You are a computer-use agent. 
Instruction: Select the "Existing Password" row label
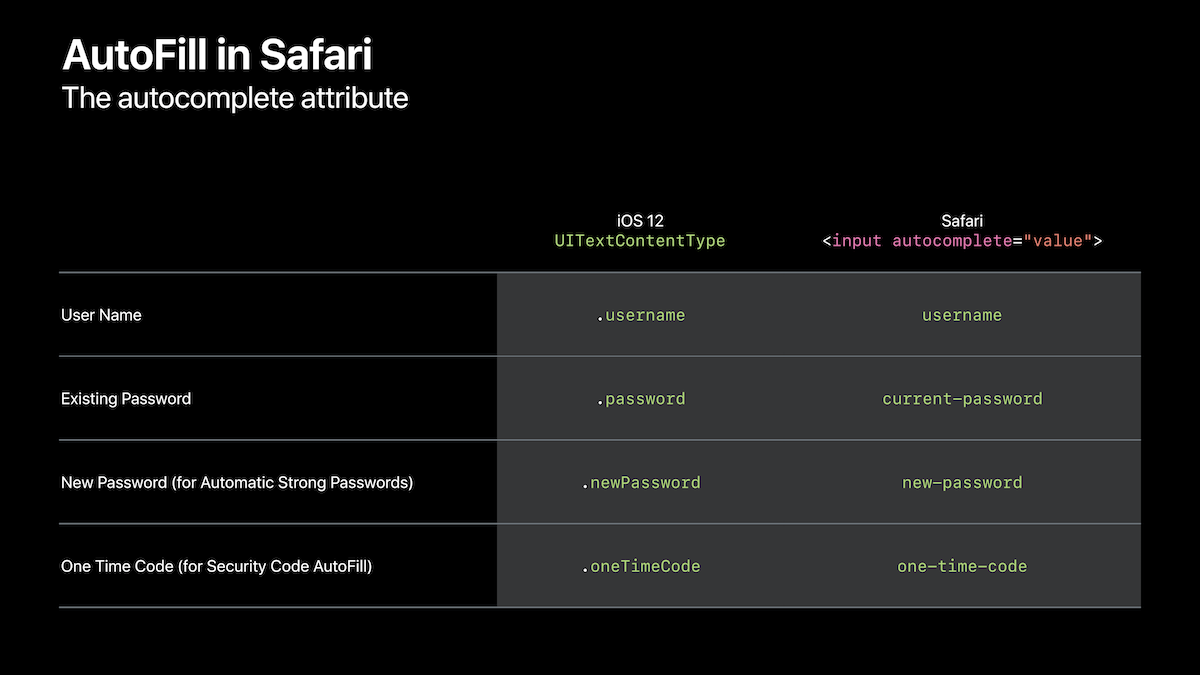coord(126,399)
